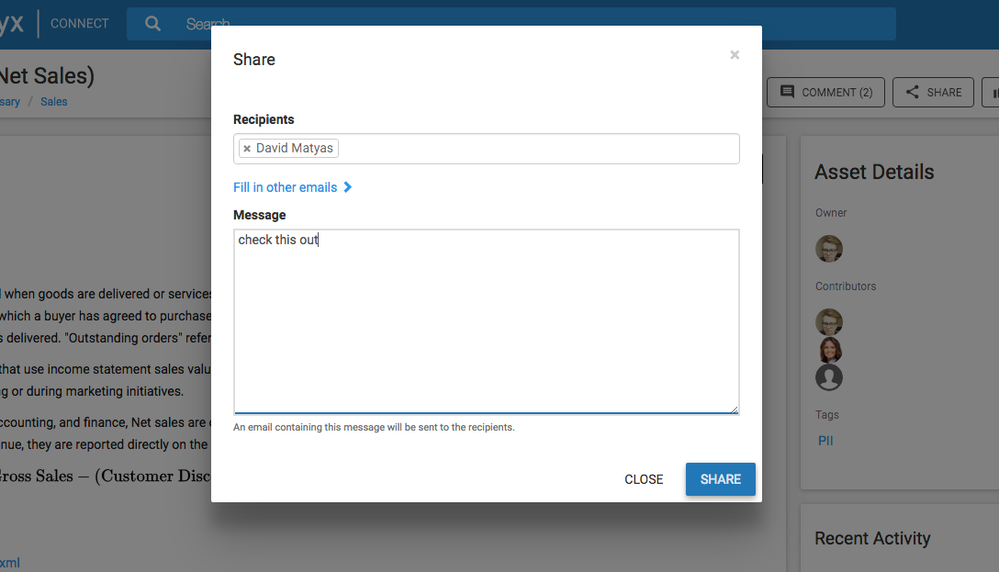Viewport: 999px width, 572px height.
Task: Remove David Matyas from recipients
Action: [x=247, y=148]
